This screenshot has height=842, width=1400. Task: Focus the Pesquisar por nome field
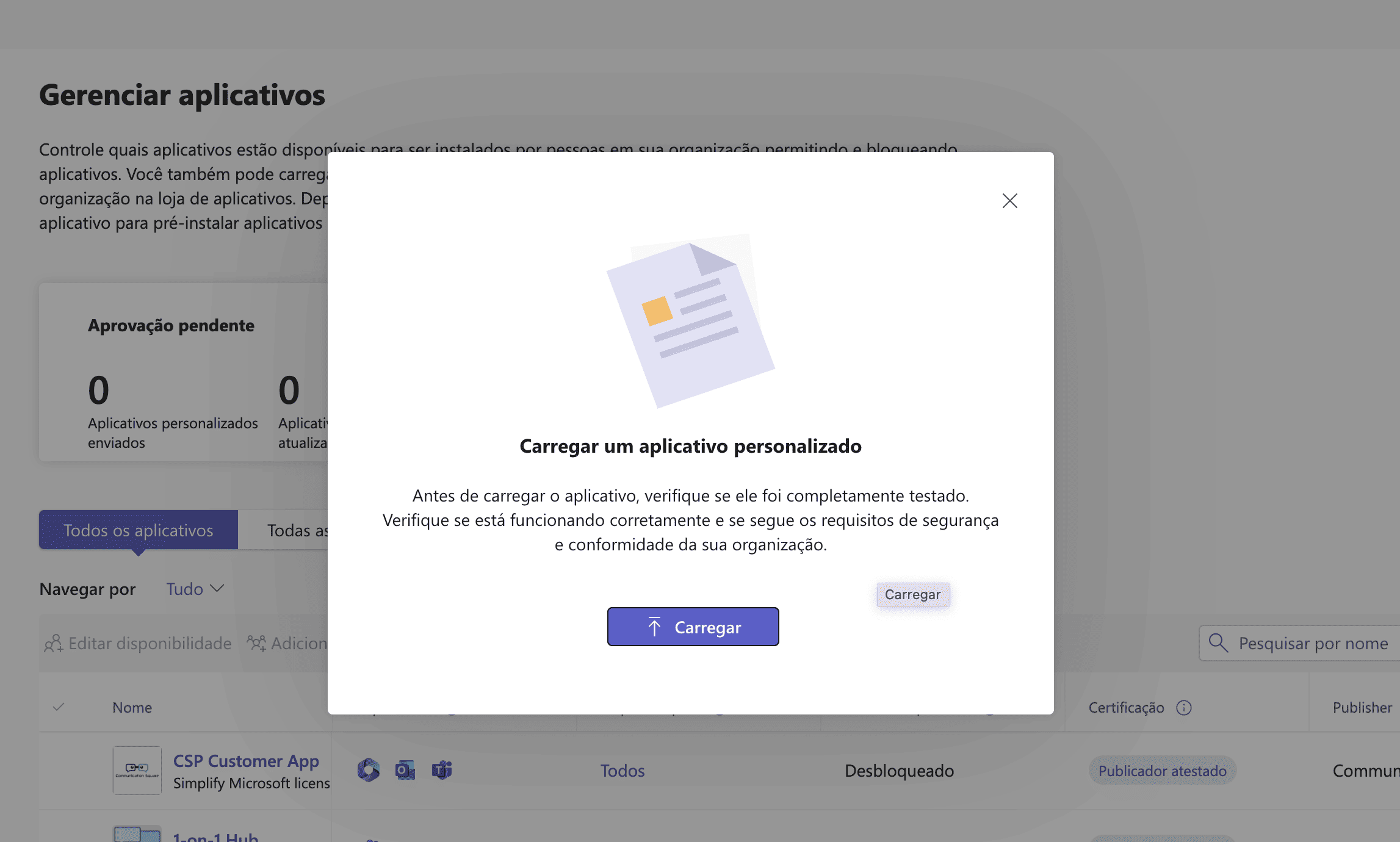point(1313,643)
